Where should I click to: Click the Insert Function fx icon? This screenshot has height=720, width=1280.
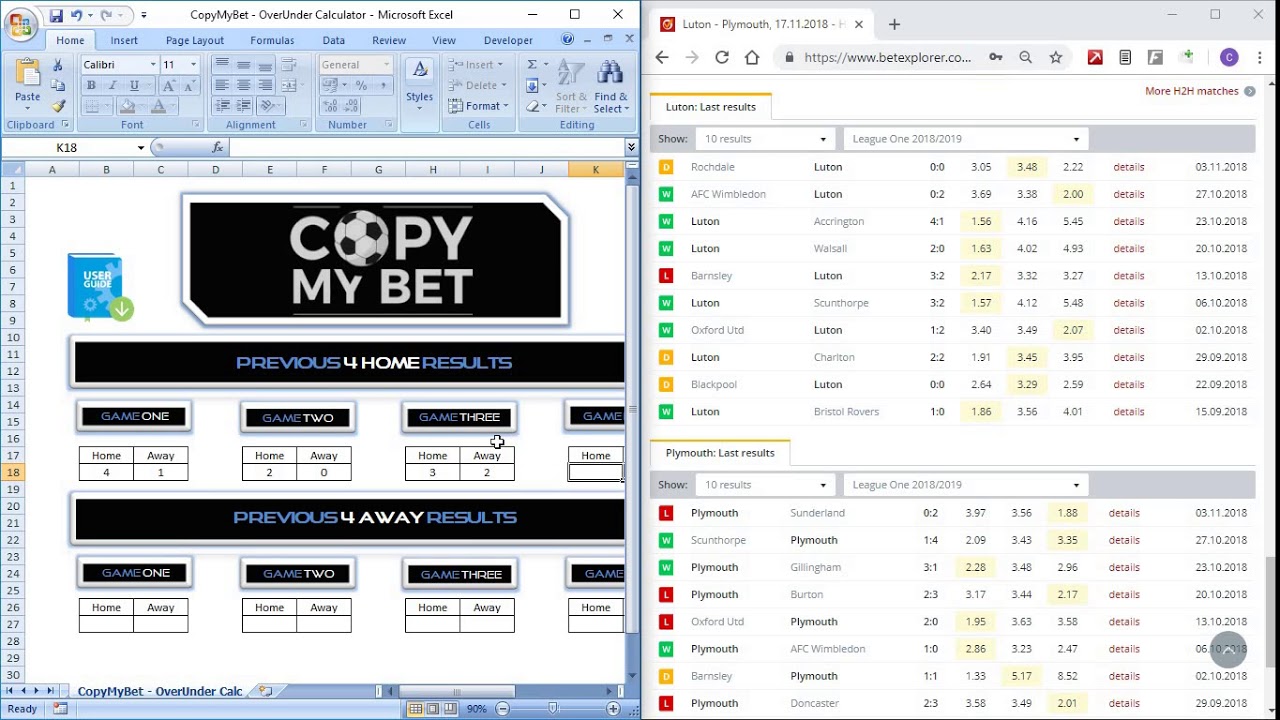(x=217, y=147)
